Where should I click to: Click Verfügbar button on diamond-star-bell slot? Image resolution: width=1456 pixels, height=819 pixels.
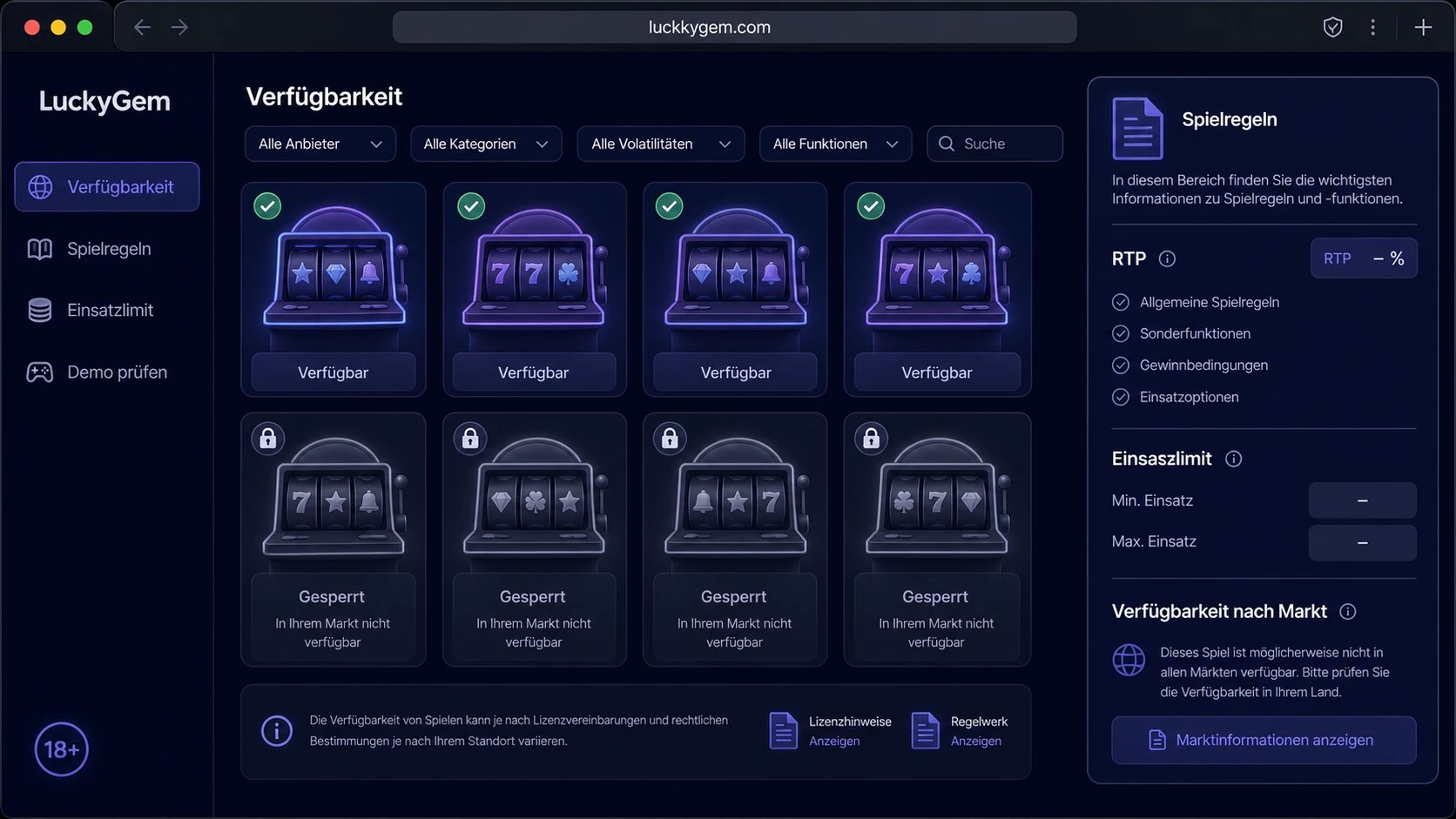click(736, 373)
